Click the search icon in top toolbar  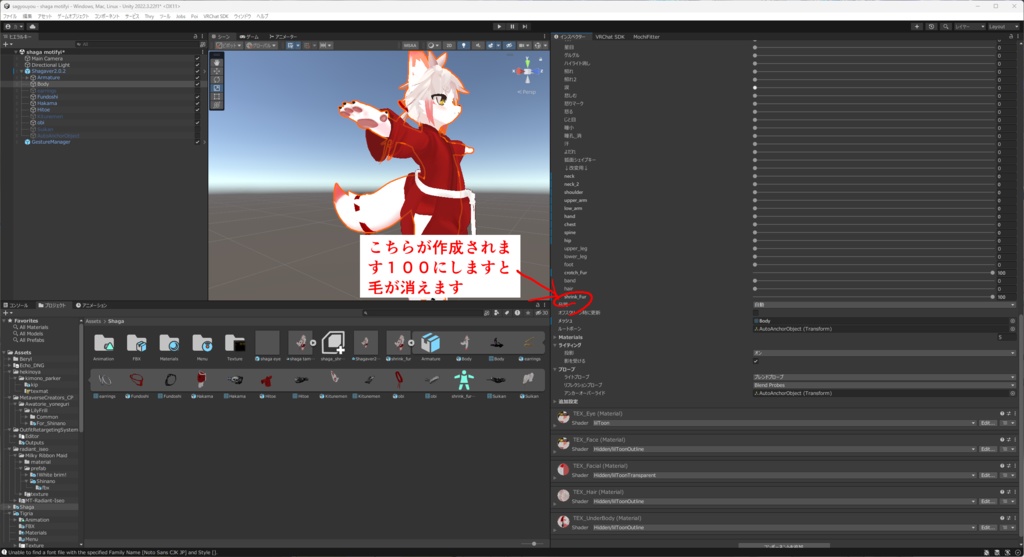click(946, 27)
